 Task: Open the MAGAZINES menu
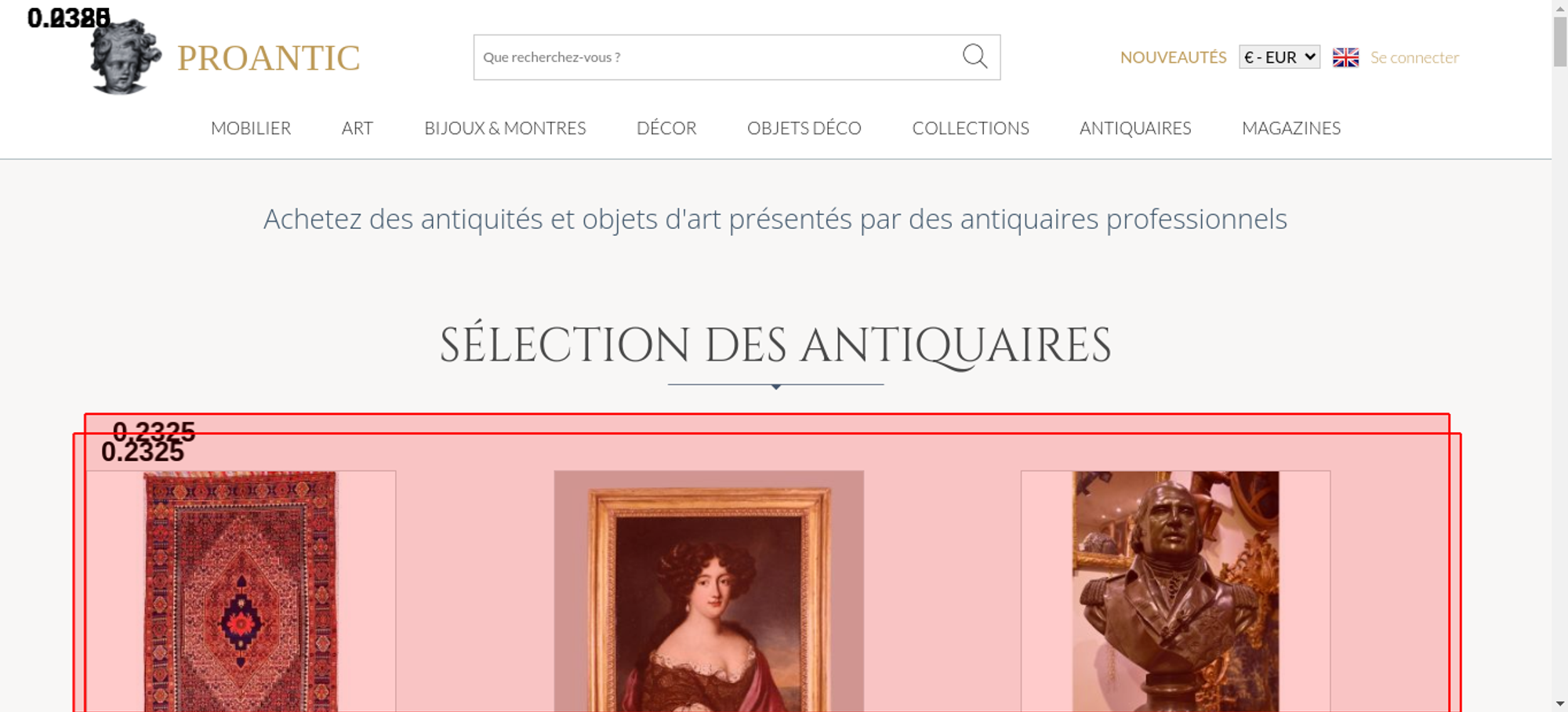[1291, 128]
